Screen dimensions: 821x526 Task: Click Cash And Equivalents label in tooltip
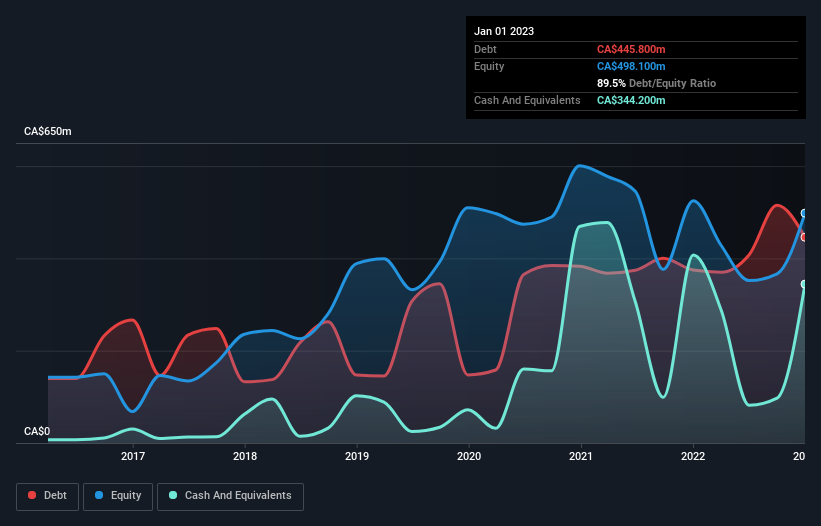527,100
